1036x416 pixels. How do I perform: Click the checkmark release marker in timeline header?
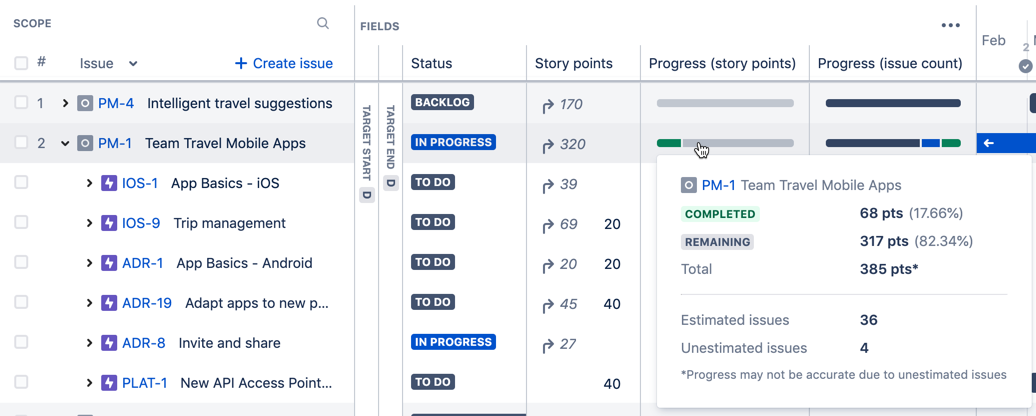pyautogui.click(x=1025, y=66)
